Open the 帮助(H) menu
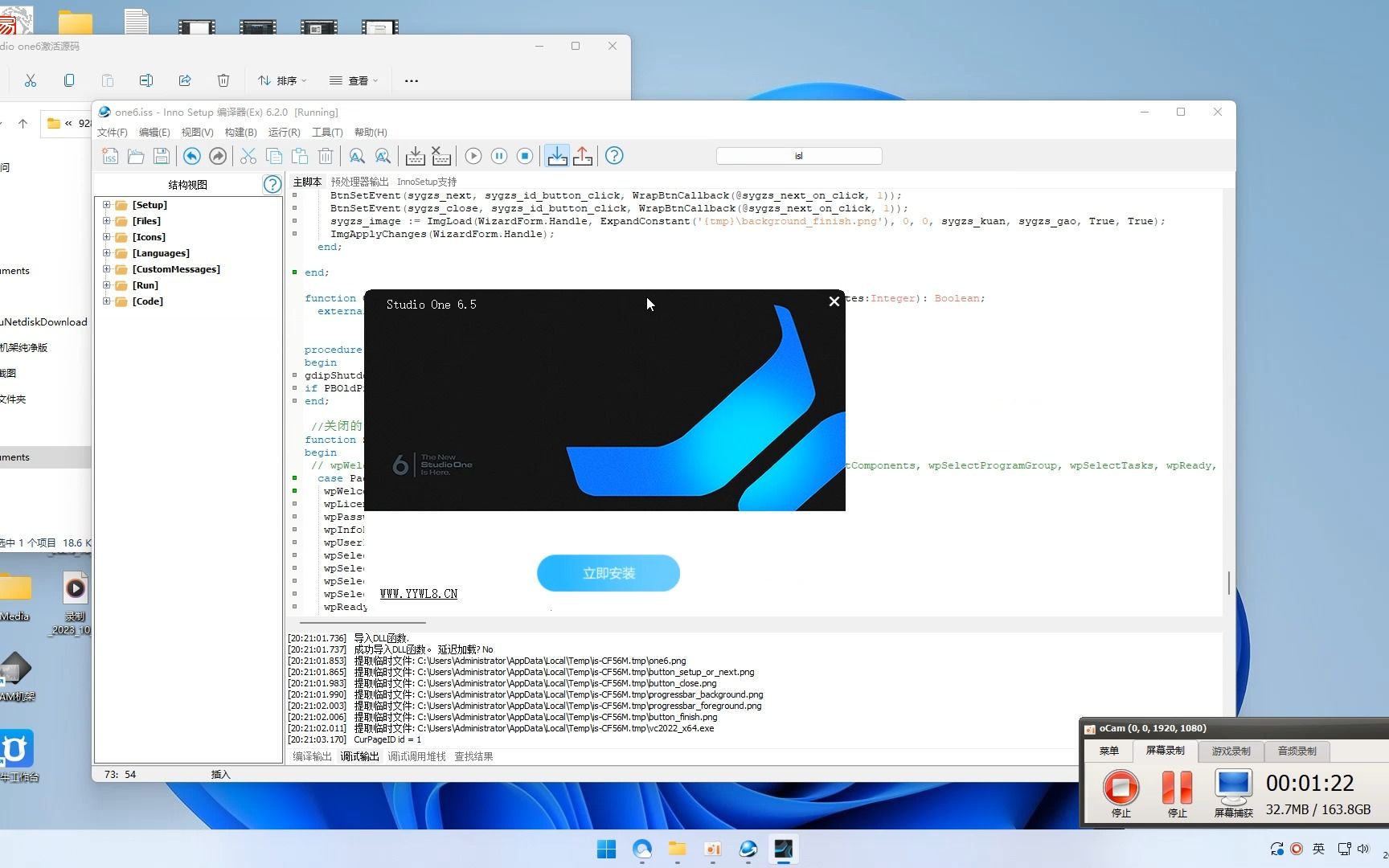 371,133
